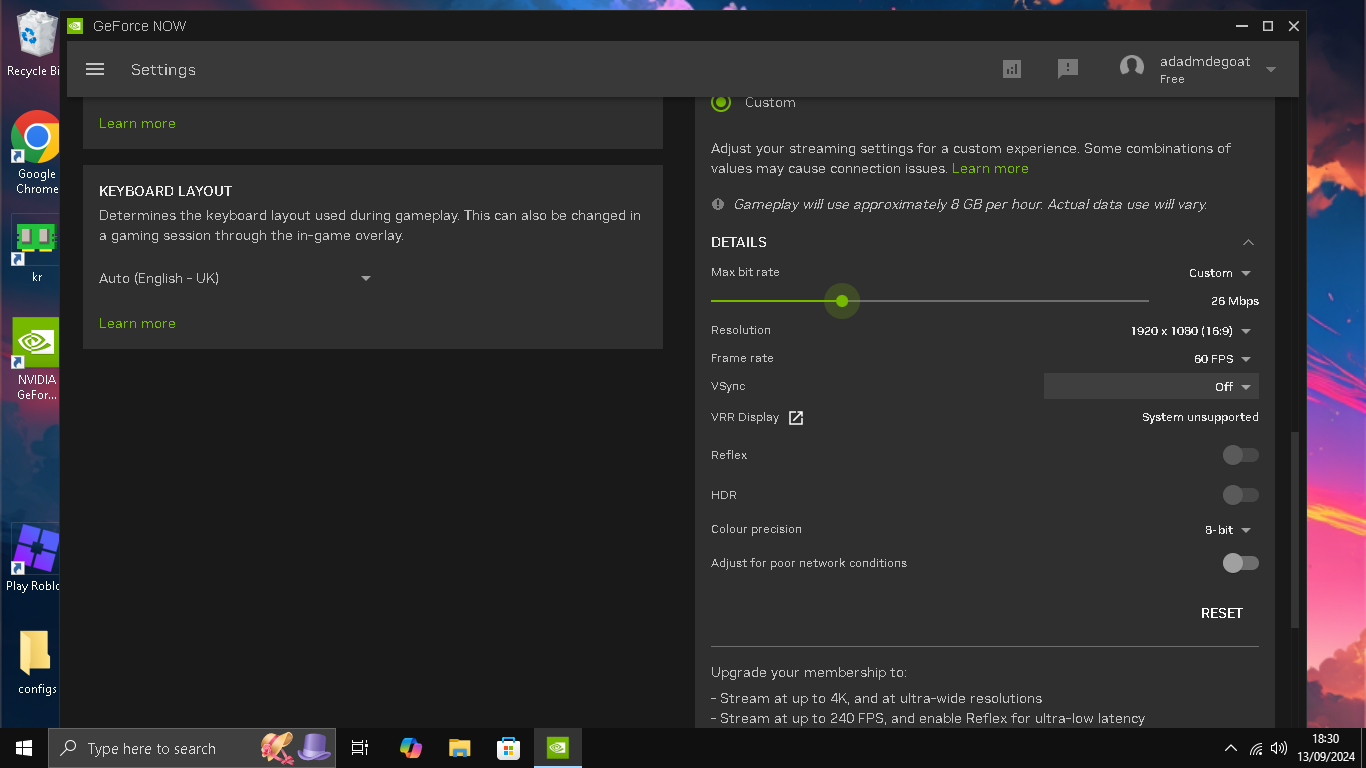The height and width of the screenshot is (768, 1366).
Task: Open the taskbar clock and date
Action: [x=1325, y=747]
